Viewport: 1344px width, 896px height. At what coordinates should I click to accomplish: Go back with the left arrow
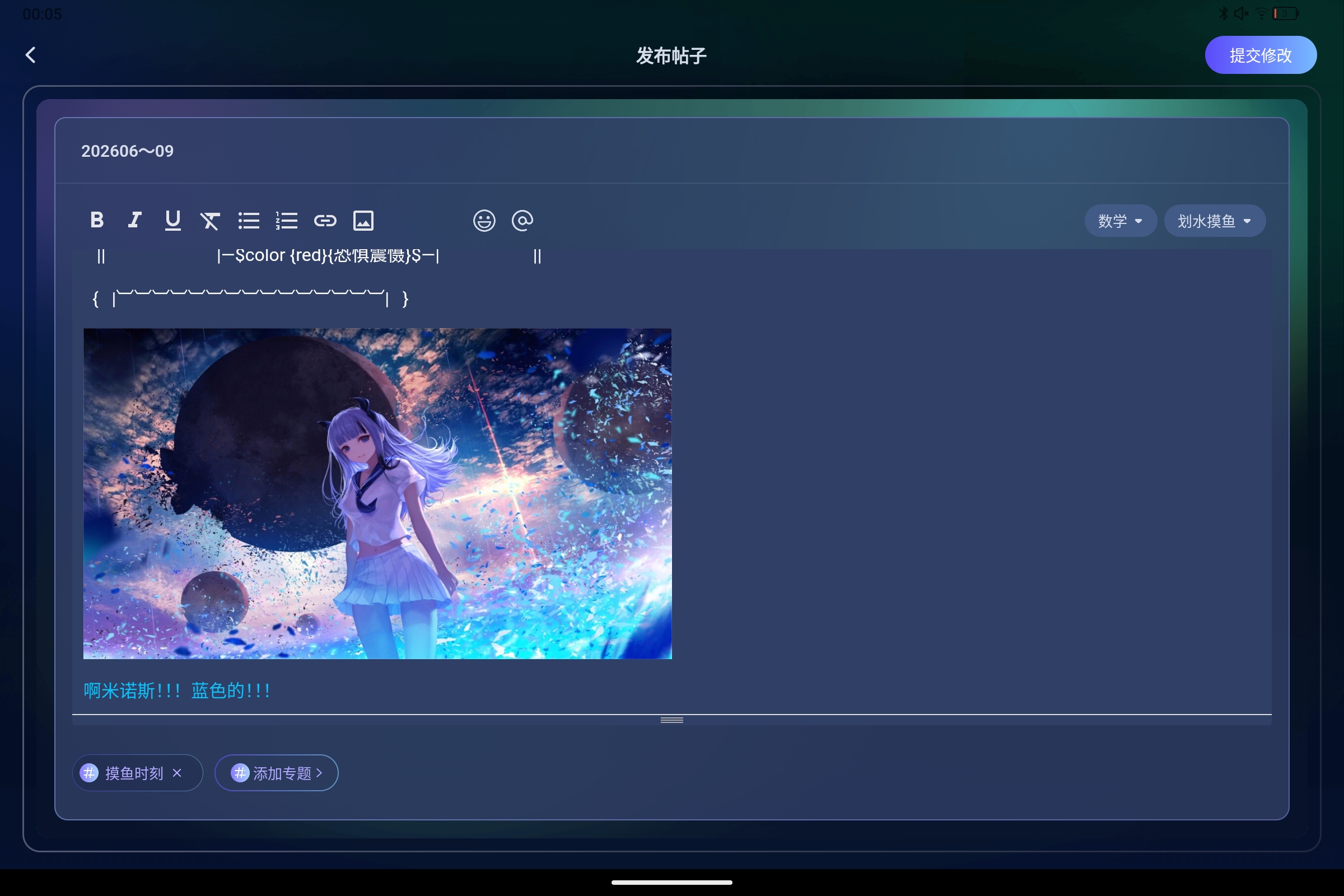pyautogui.click(x=30, y=55)
